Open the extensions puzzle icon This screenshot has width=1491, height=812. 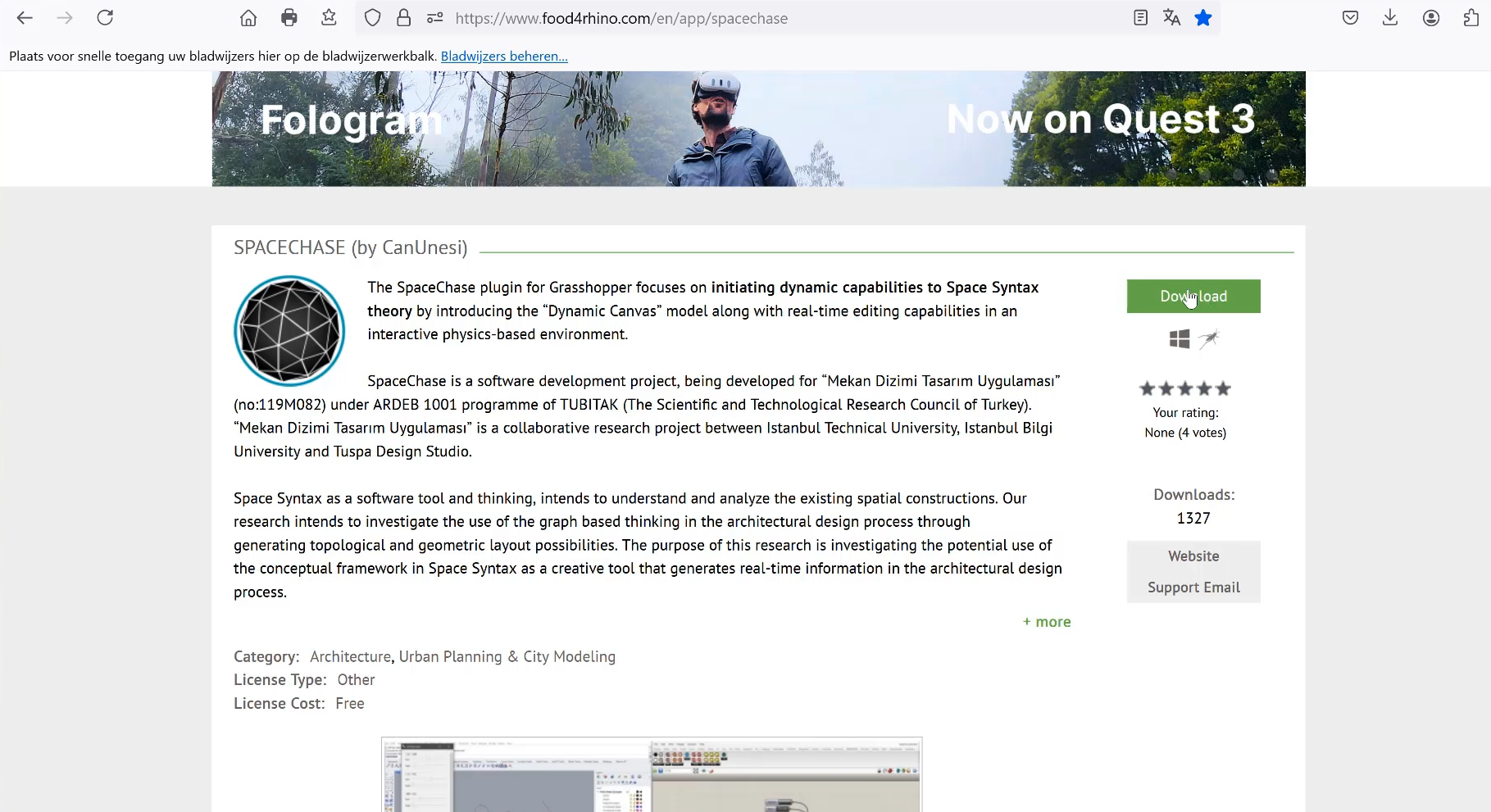[1471, 18]
